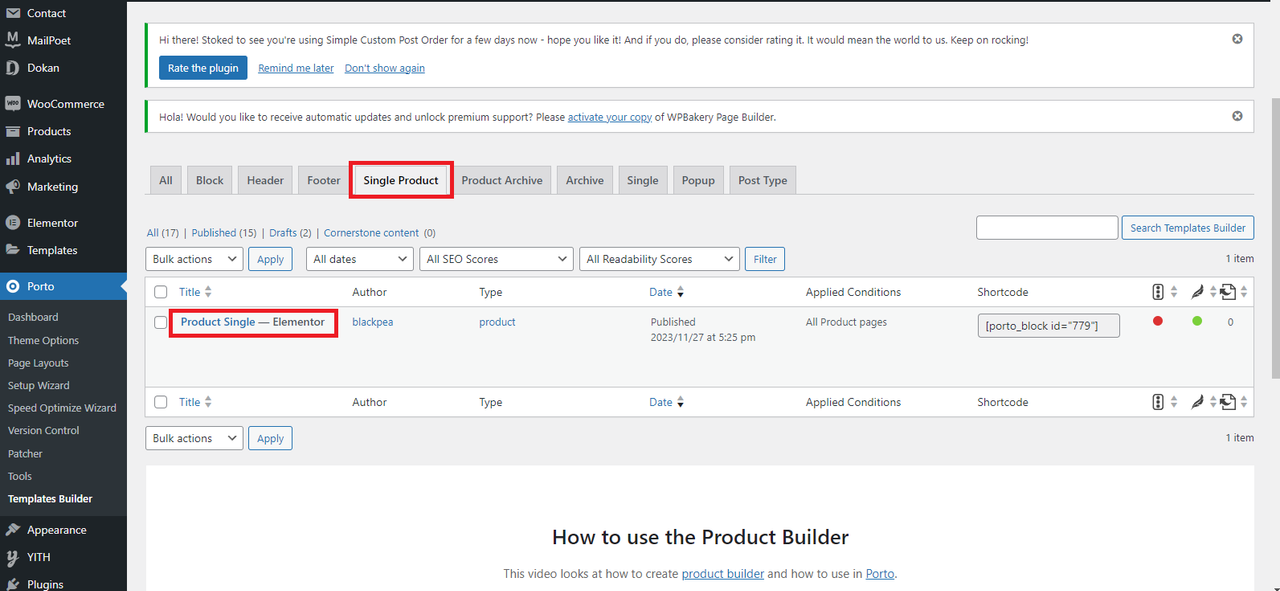Click Analytics bar chart icon

coord(13,159)
